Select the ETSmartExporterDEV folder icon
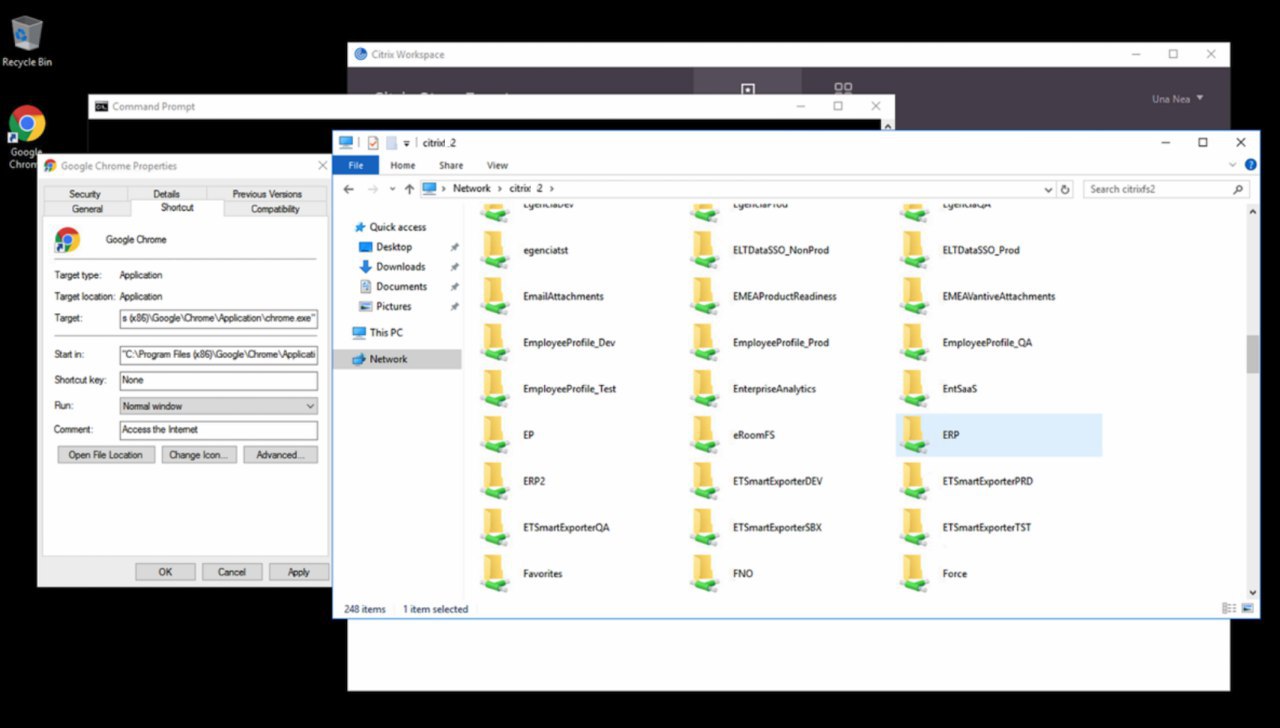The width and height of the screenshot is (1280, 728). click(x=704, y=480)
